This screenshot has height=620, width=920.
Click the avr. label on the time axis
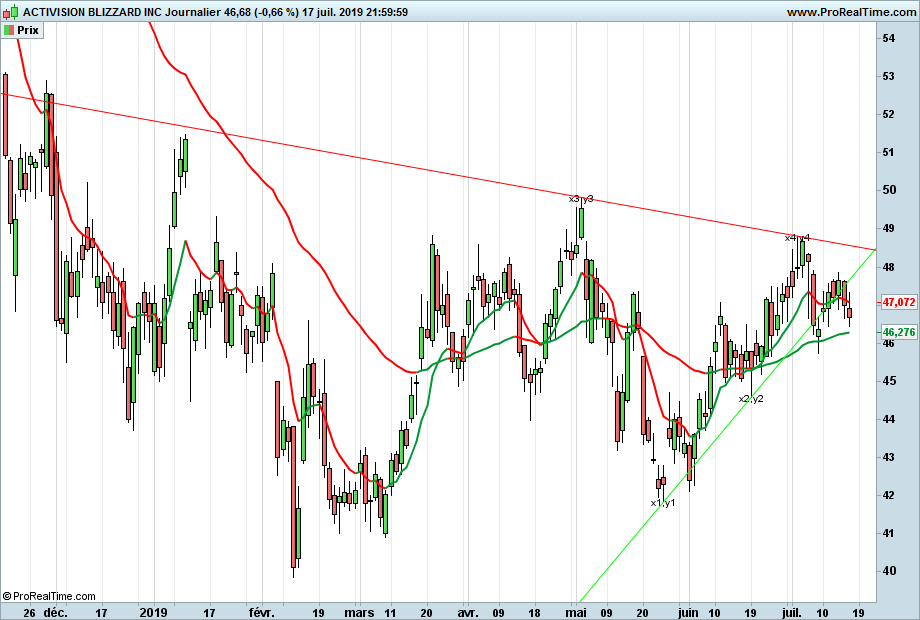click(467, 613)
